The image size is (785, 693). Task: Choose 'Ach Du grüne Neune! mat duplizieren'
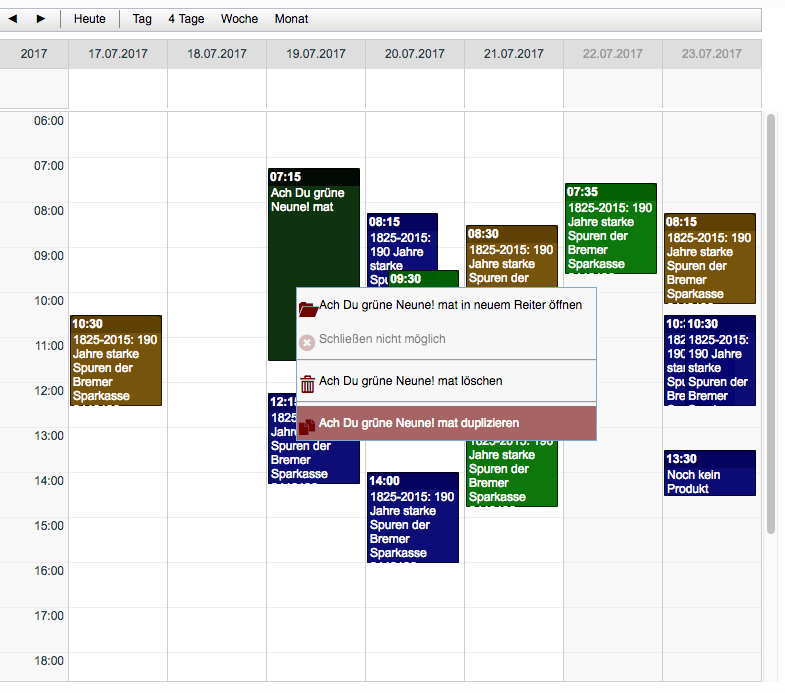tap(419, 423)
